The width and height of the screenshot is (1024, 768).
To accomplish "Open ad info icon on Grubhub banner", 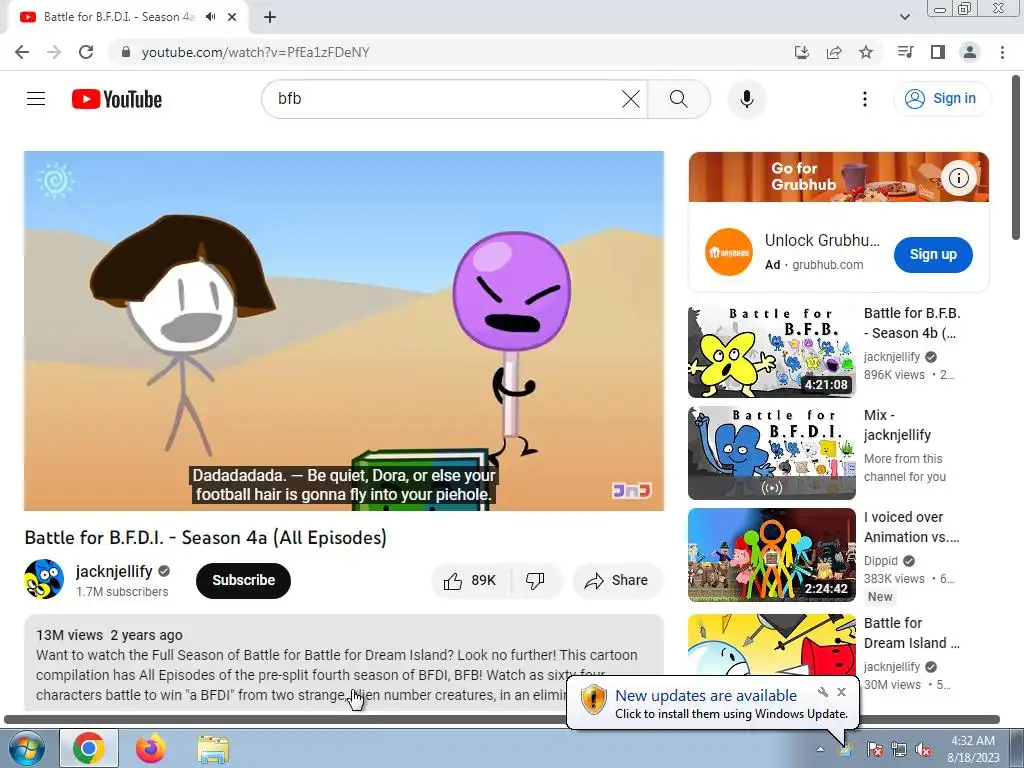I will [958, 178].
